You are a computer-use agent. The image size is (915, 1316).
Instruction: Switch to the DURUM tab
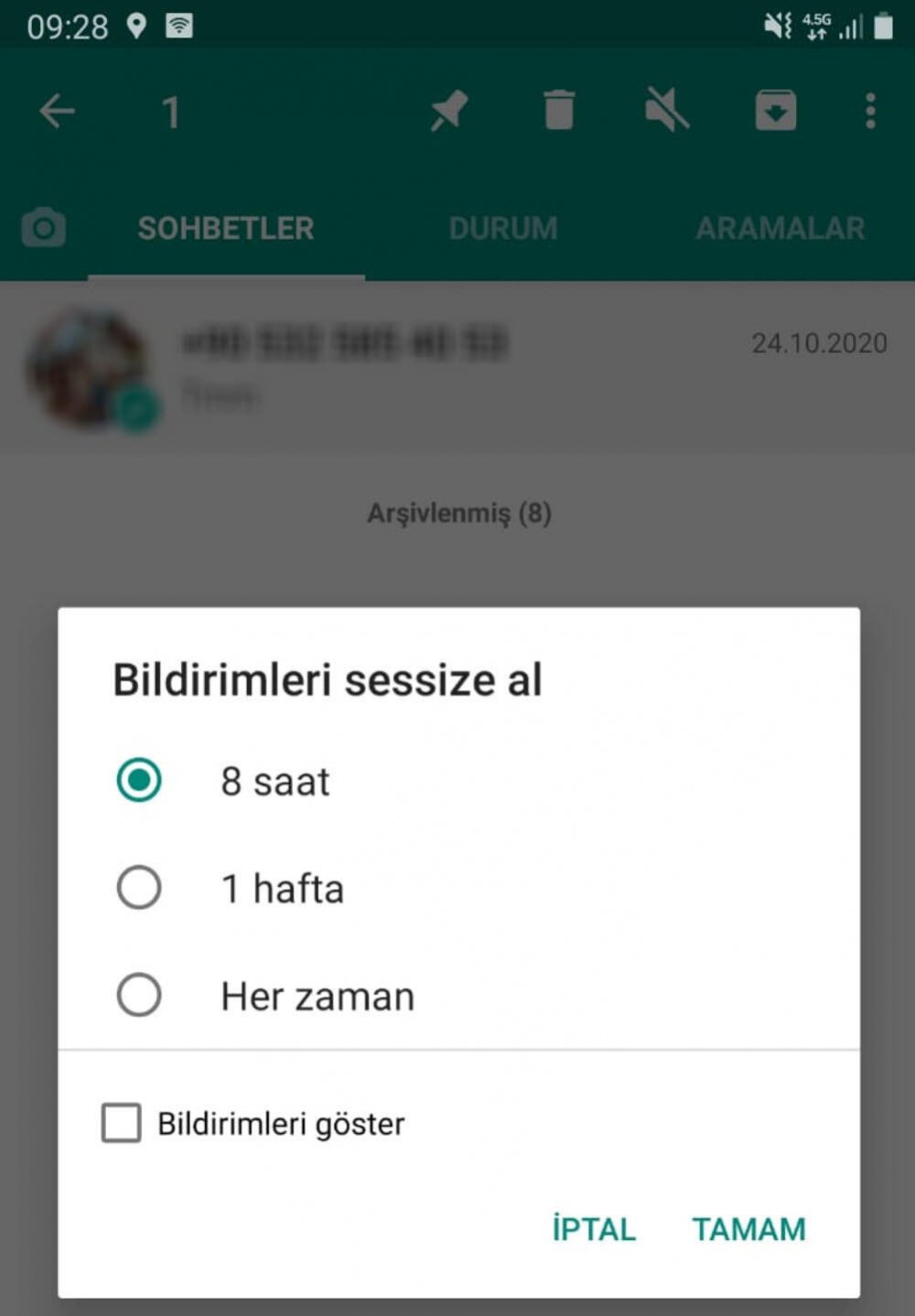[503, 228]
